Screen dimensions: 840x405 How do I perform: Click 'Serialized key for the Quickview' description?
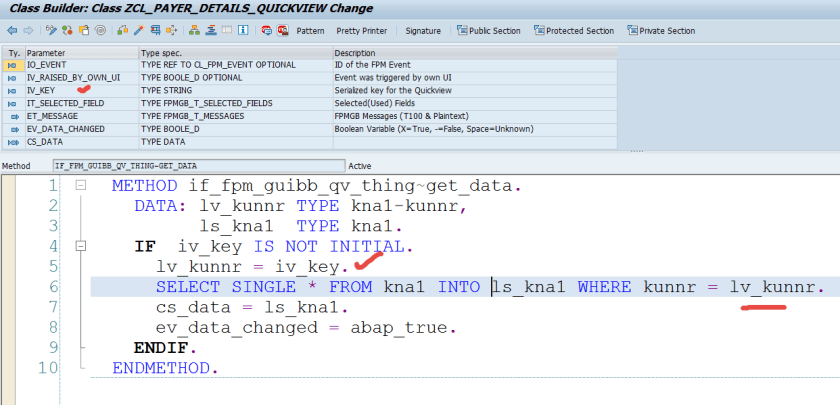(475, 91)
